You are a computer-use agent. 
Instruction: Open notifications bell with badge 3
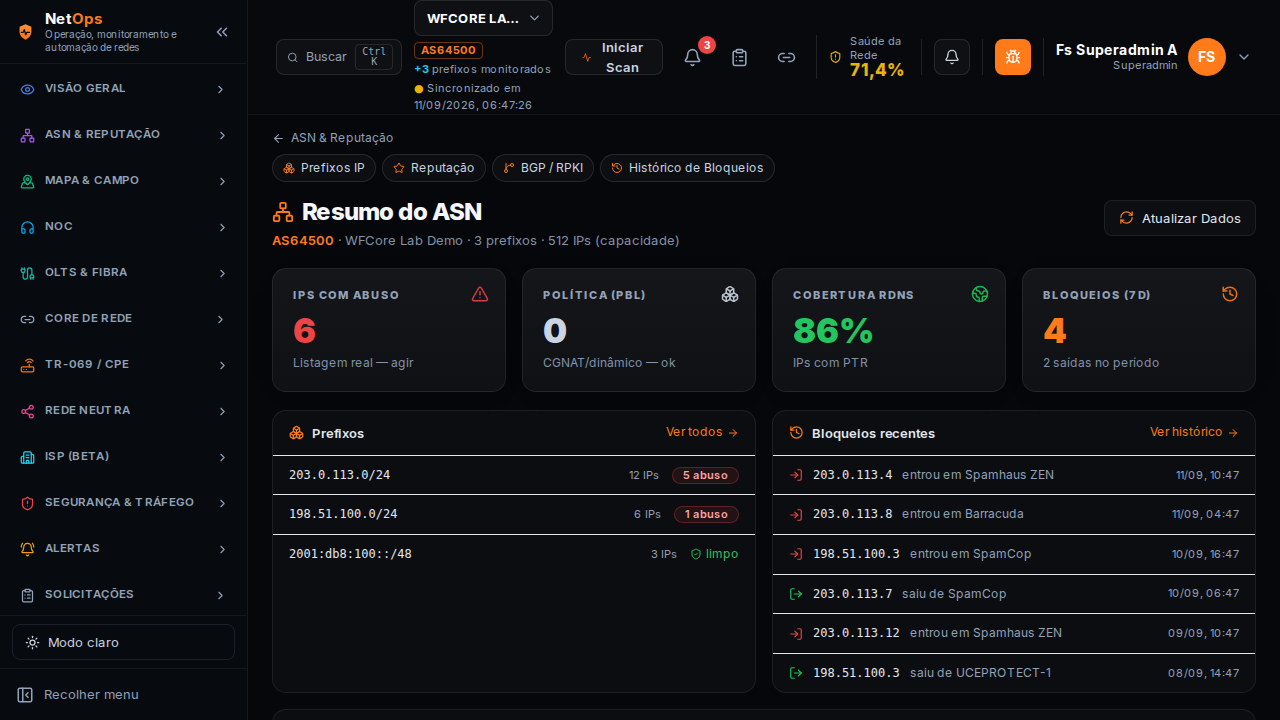[692, 57]
